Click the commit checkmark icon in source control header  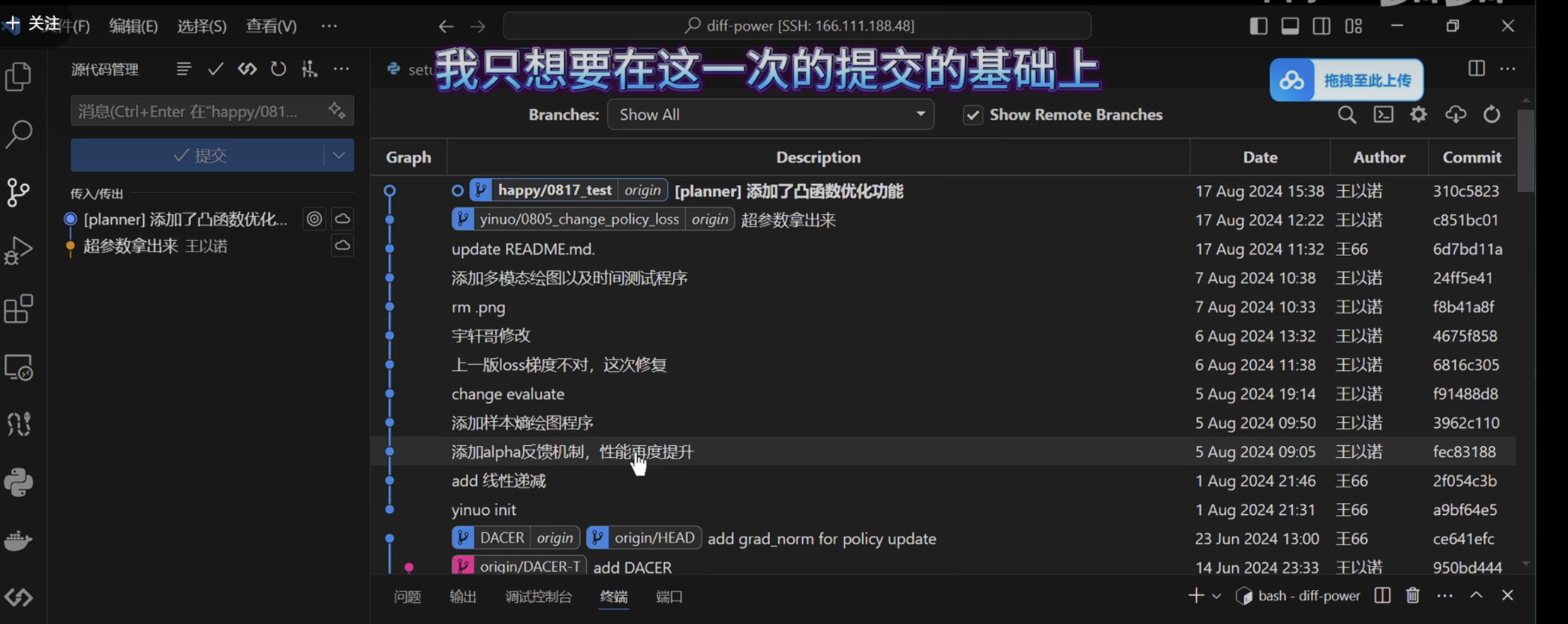[215, 69]
